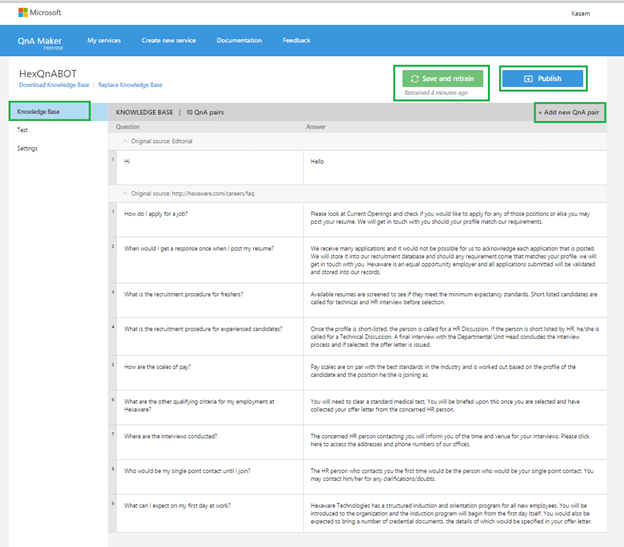The image size is (624, 547).
Task: Click answer starting 'Hexaware Technologies has a structured'
Action: click(x=455, y=514)
